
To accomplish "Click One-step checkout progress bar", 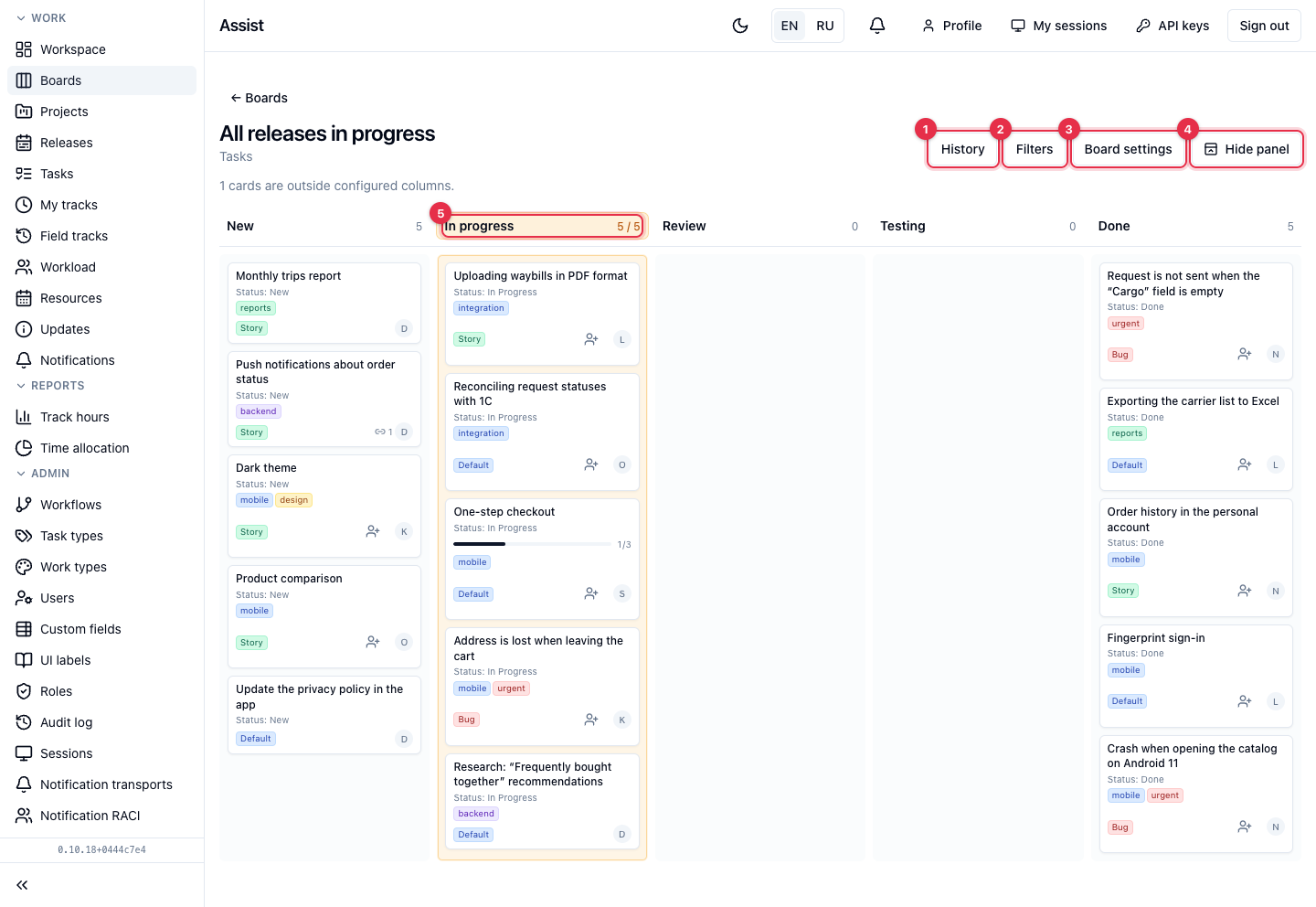I will (x=532, y=544).
